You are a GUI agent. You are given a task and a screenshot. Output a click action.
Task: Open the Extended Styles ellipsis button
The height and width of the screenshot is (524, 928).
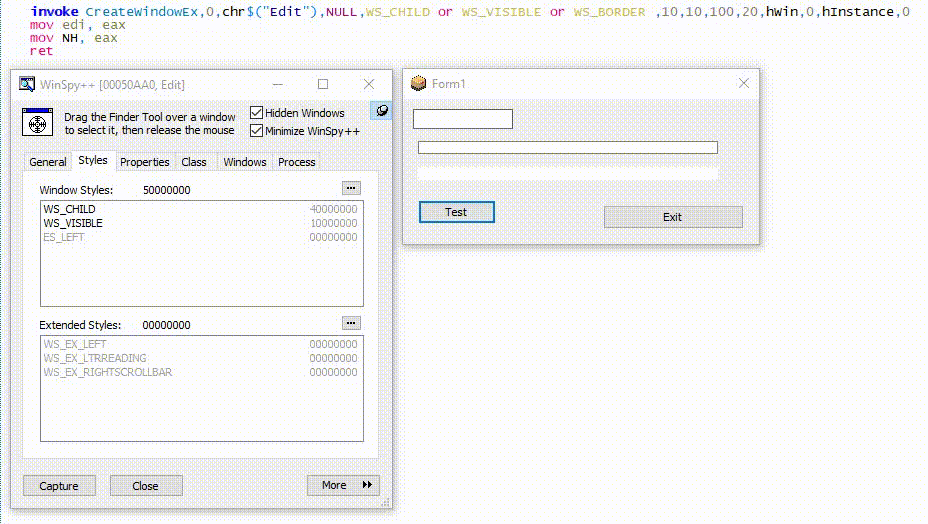(350, 323)
